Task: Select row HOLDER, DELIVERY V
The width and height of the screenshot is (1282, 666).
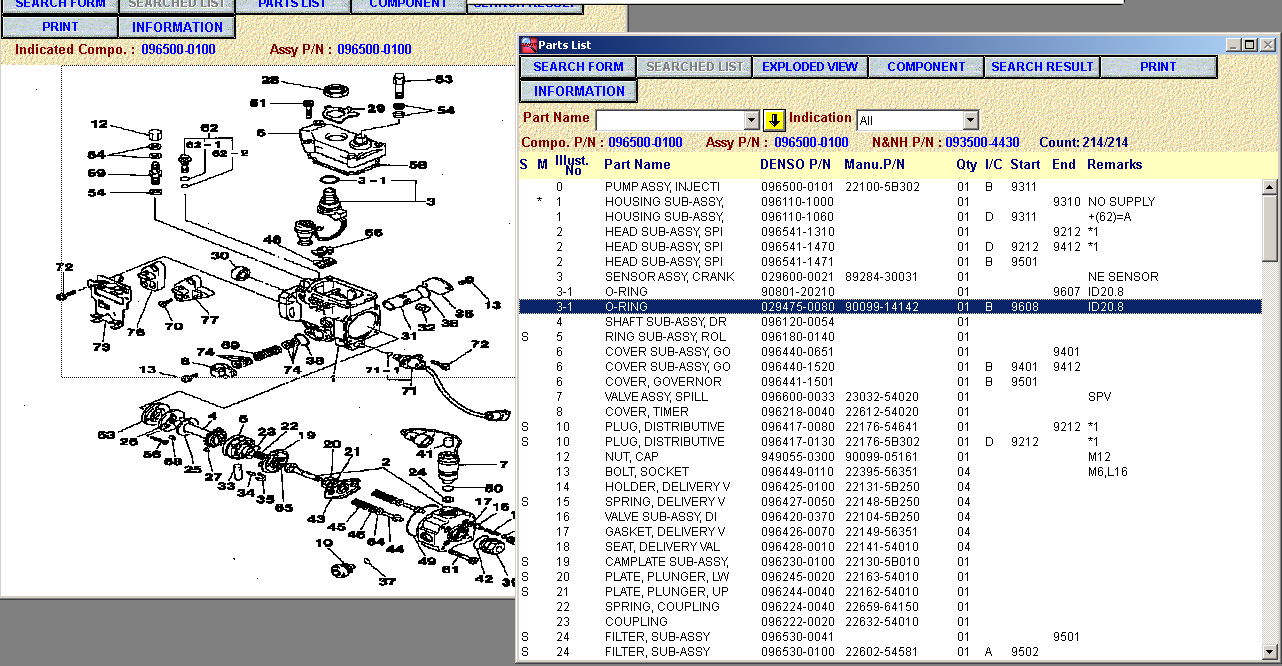Action: (x=890, y=487)
